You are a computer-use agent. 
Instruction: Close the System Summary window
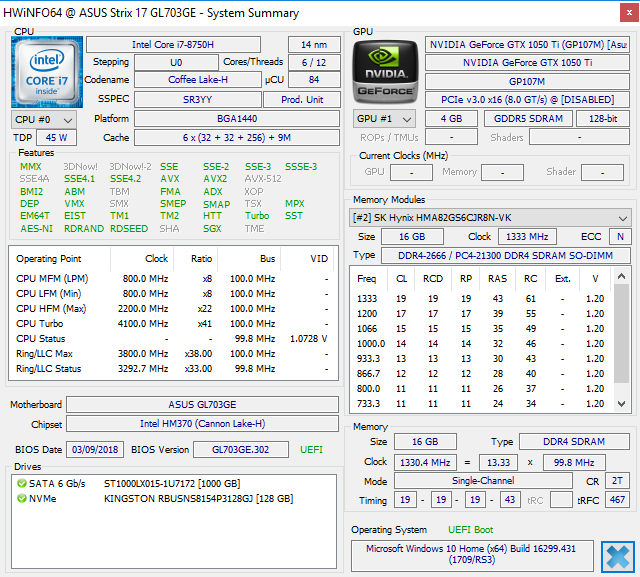pos(629,13)
